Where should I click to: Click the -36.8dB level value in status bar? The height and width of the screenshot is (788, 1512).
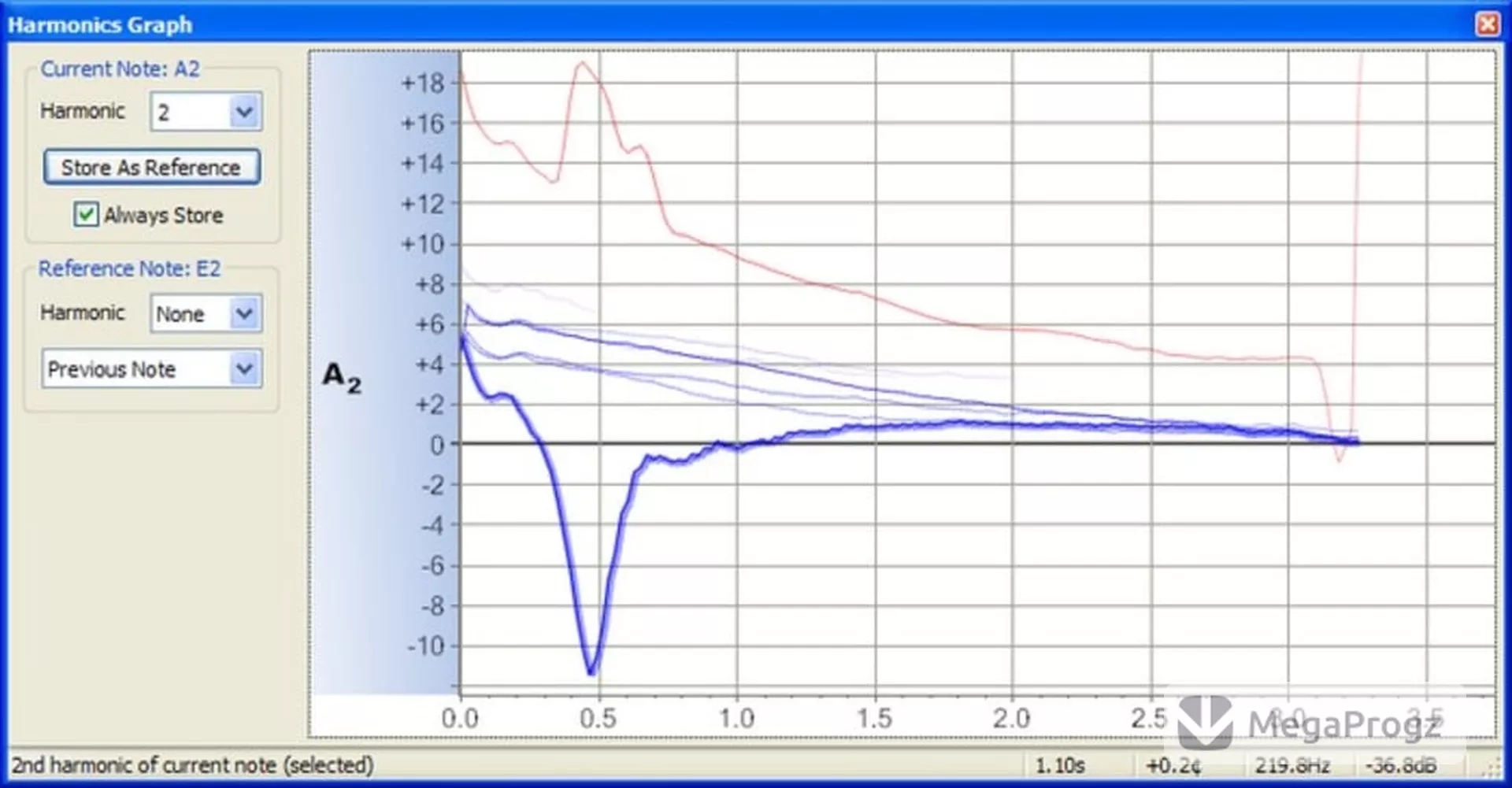tap(1401, 764)
